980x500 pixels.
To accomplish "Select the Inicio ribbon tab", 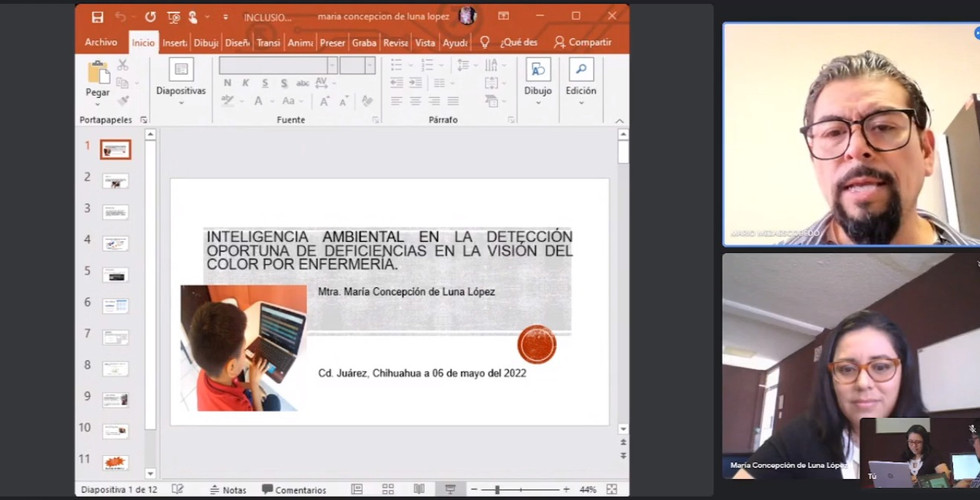I will click(143, 42).
